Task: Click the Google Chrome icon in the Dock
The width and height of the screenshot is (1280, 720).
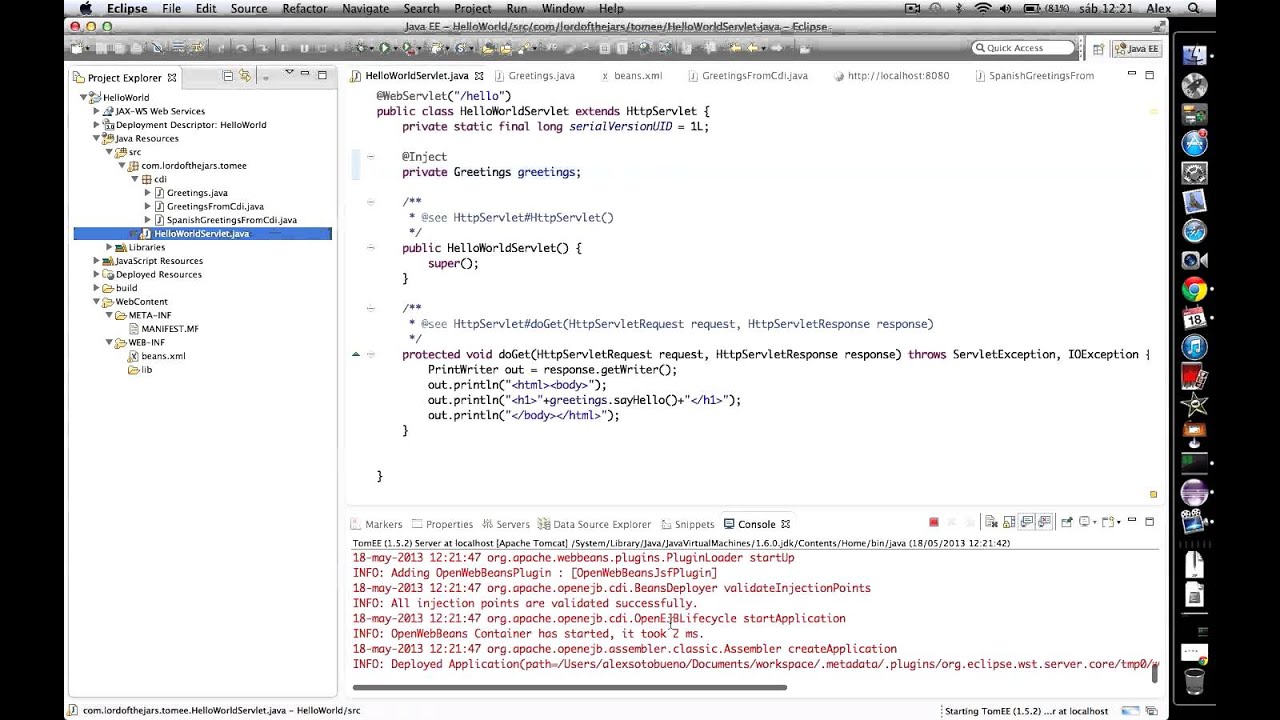Action: [1194, 289]
